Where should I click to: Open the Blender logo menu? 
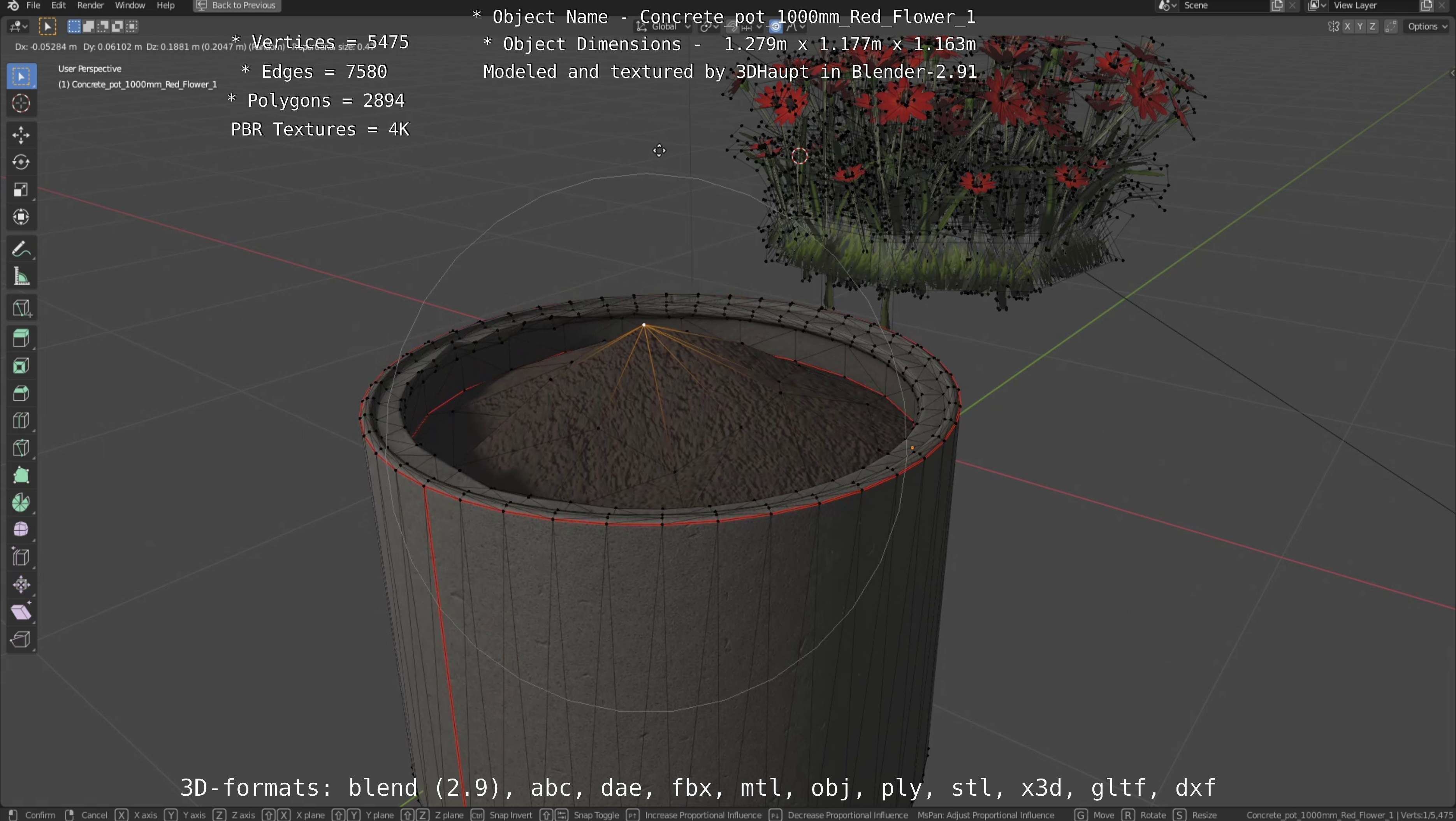[13, 5]
